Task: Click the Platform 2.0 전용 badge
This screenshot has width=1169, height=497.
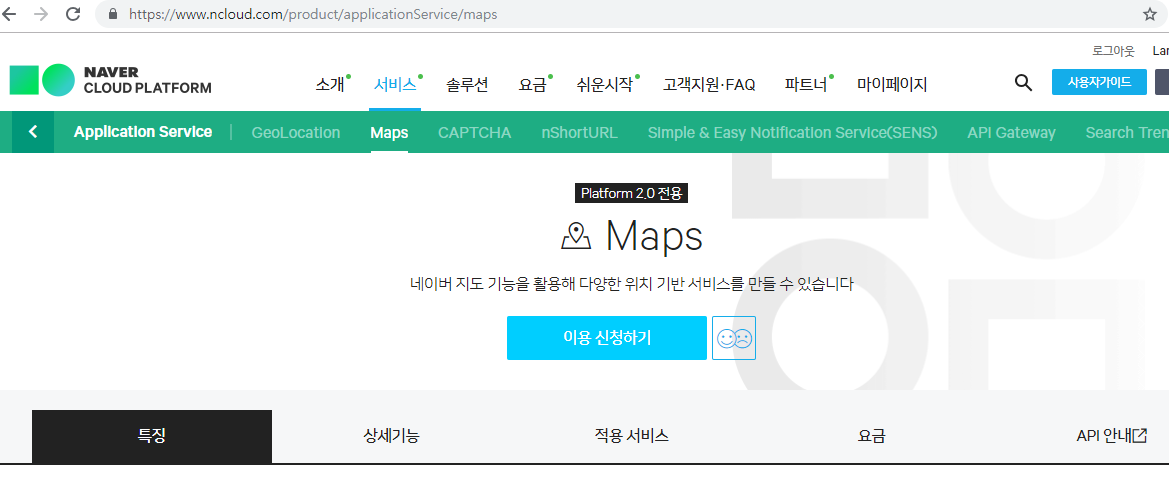Action: click(x=631, y=193)
